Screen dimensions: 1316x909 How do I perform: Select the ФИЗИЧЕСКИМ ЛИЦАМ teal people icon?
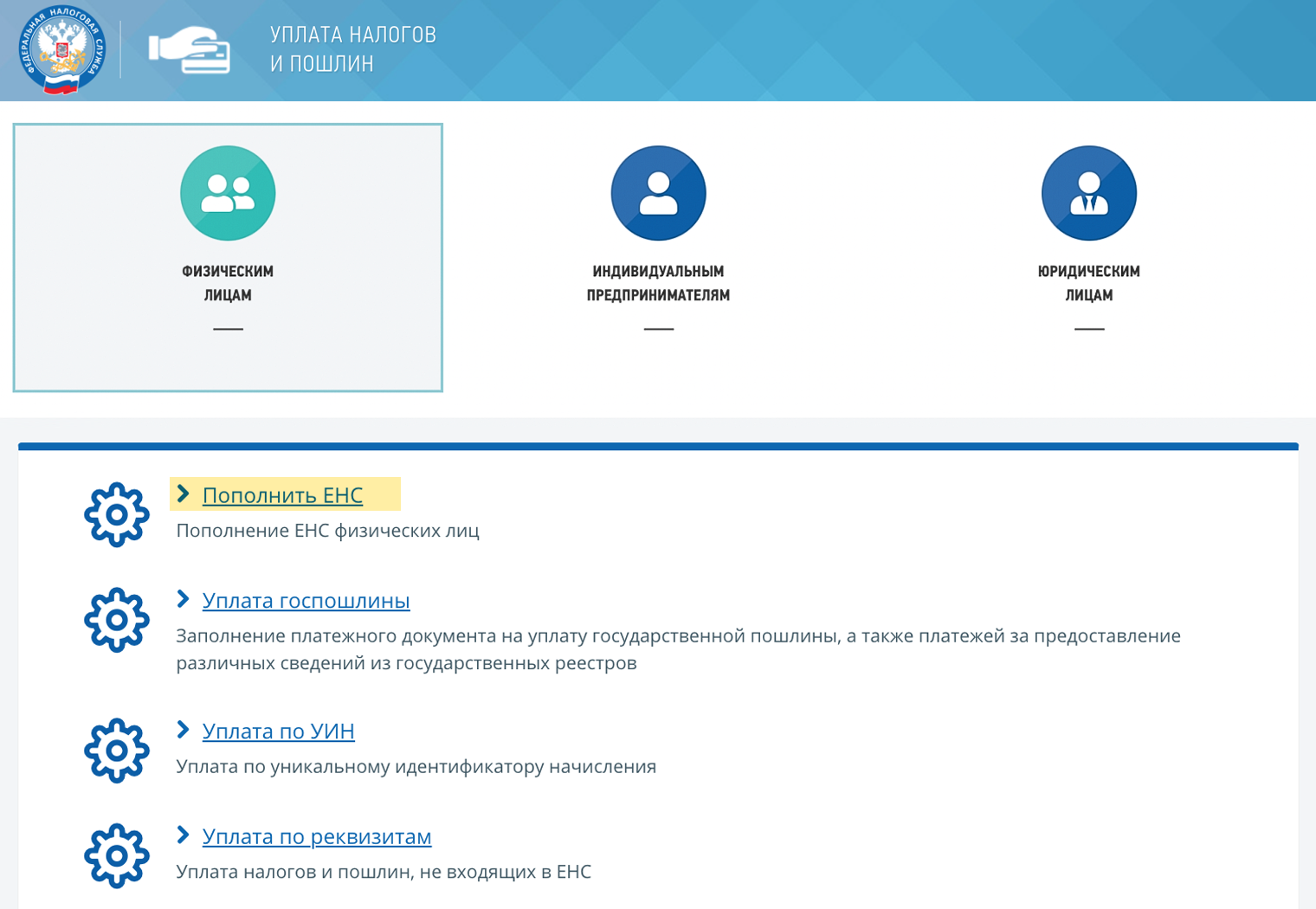(x=228, y=193)
